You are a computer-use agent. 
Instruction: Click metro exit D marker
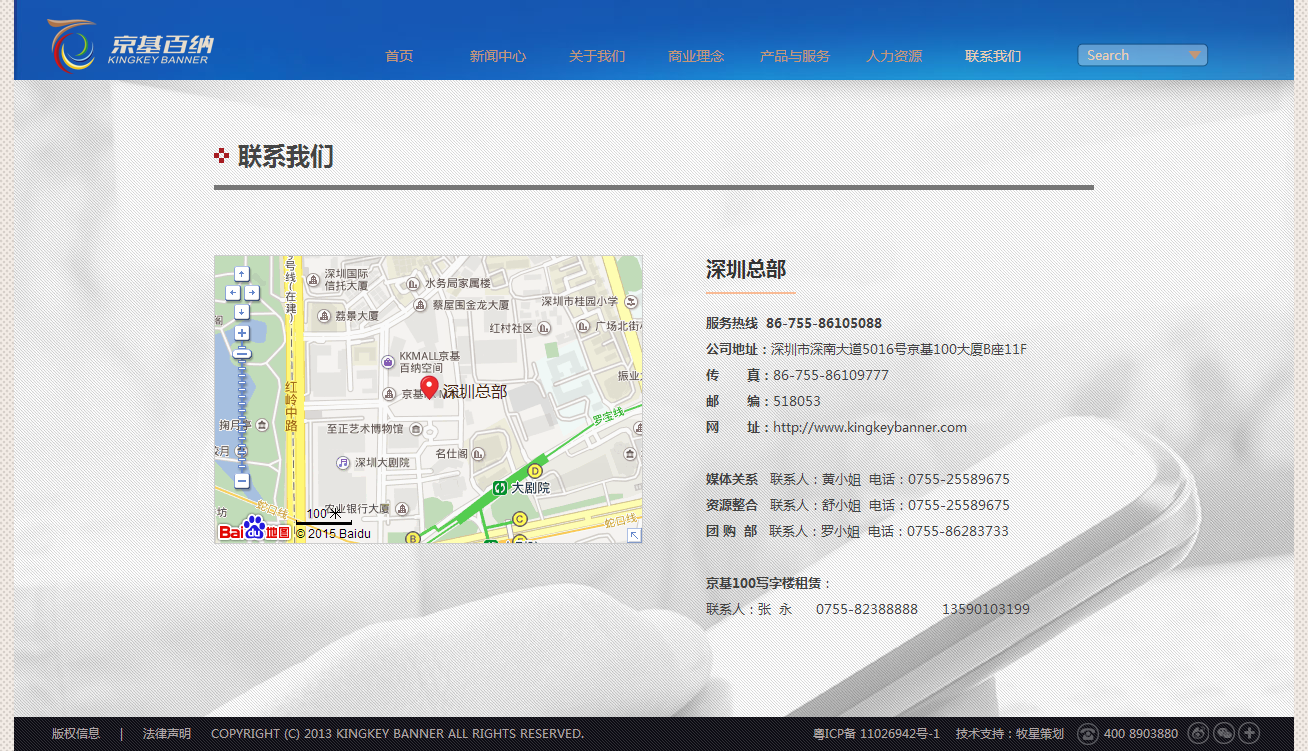534,471
